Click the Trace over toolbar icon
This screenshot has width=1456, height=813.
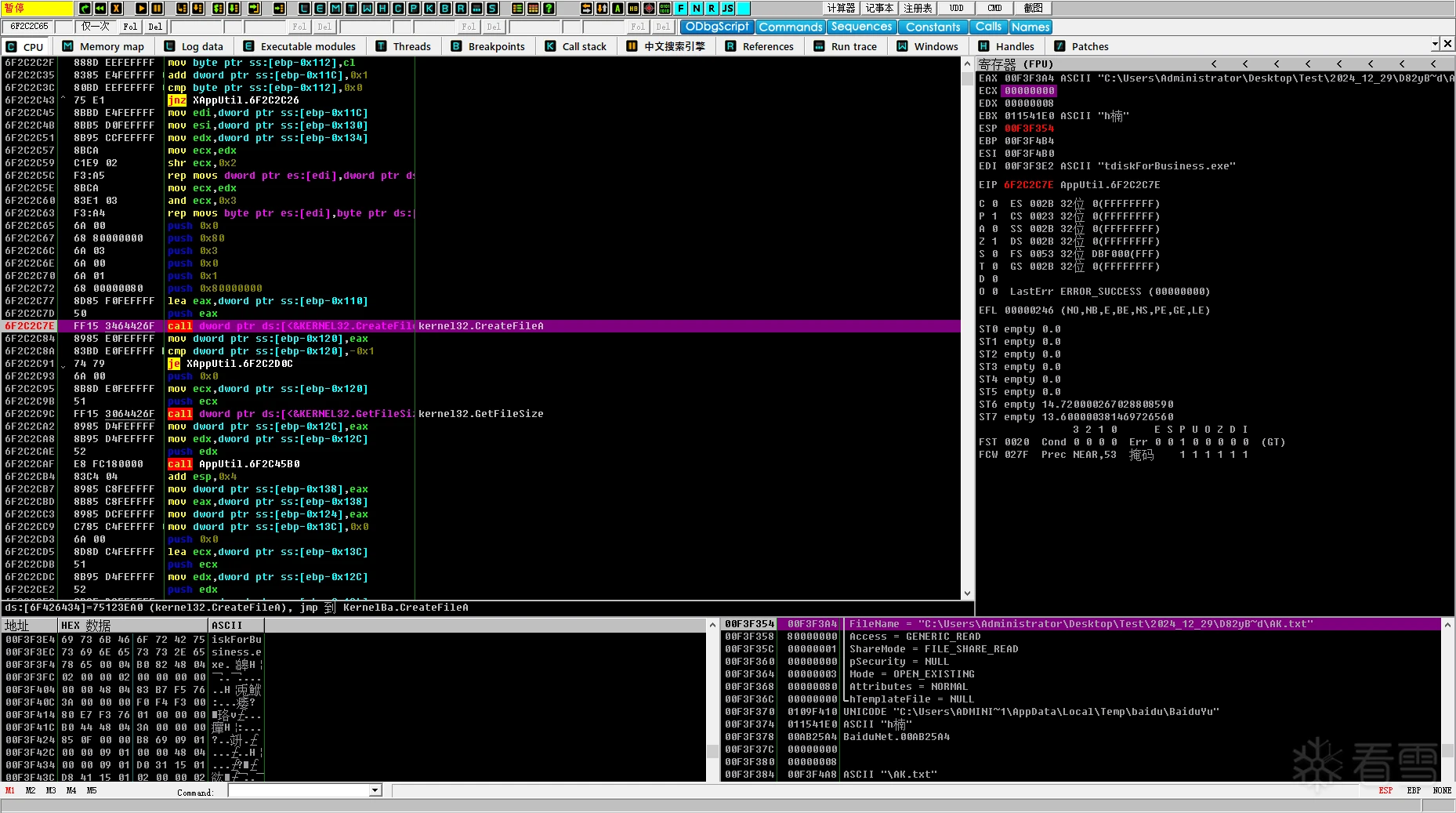click(x=234, y=8)
